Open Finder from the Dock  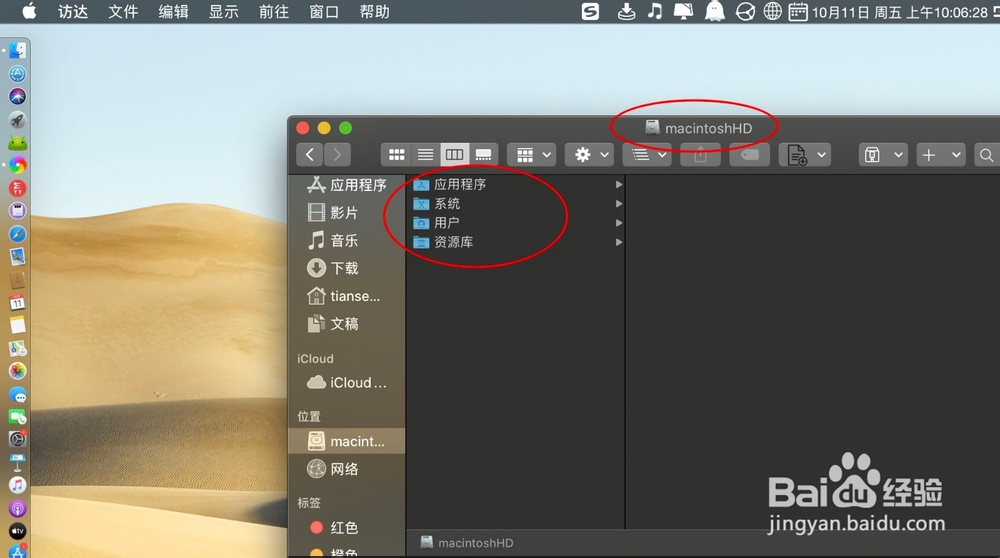(x=17, y=51)
